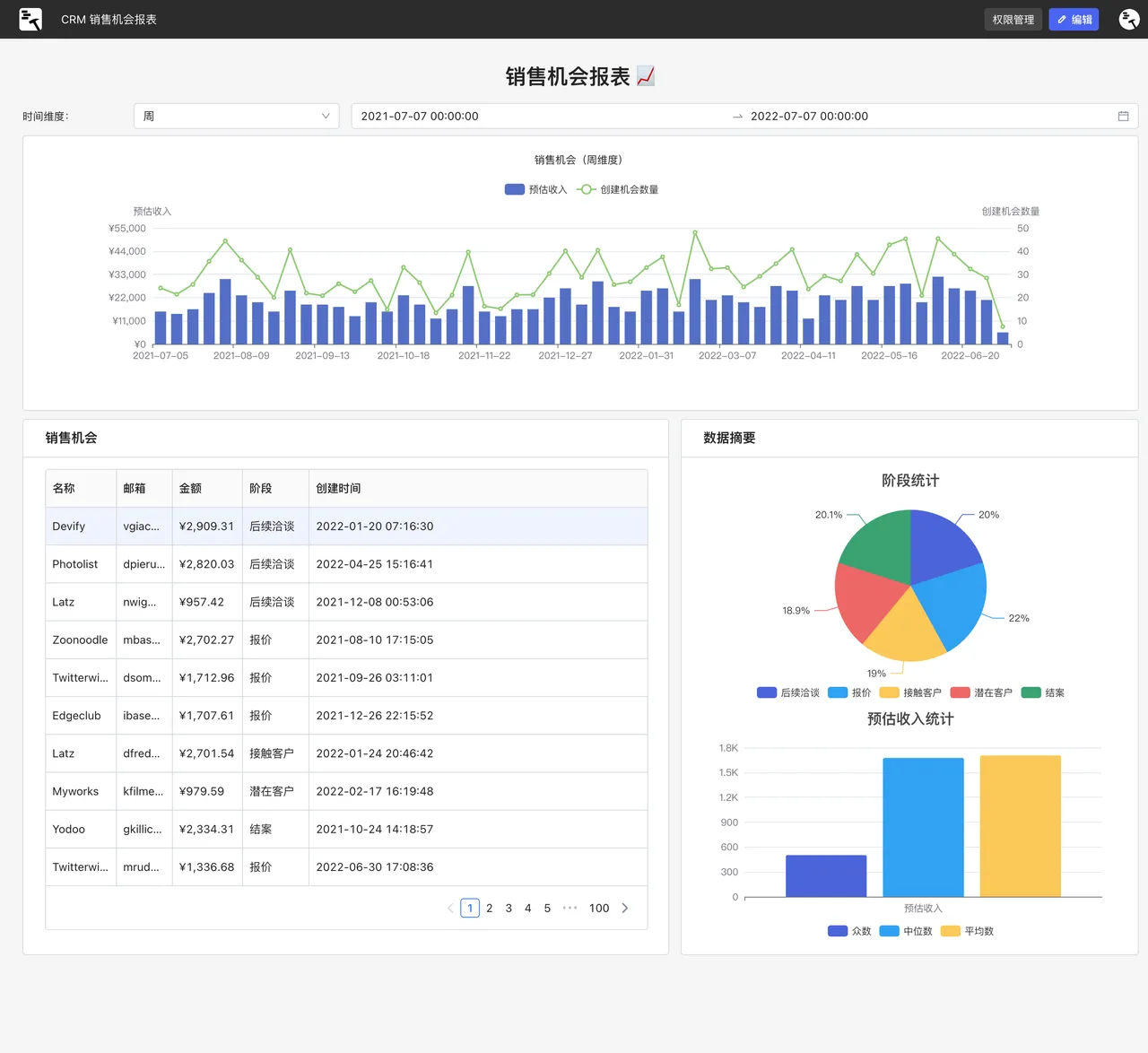Click amount ¥2,909.31
The height and width of the screenshot is (1053, 1148).
coord(206,526)
